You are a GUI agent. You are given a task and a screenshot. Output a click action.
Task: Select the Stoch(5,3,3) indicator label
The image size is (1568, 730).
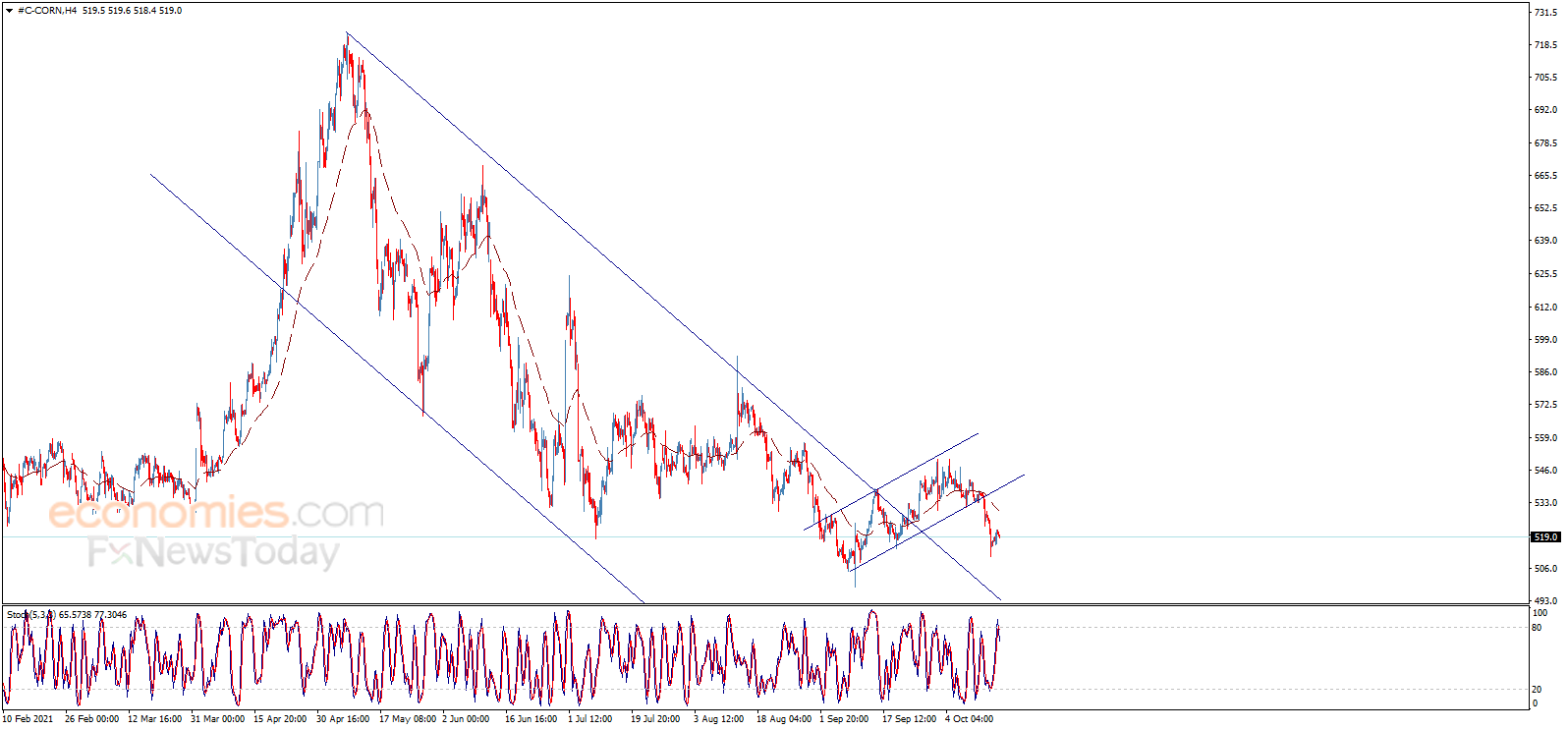point(30,615)
